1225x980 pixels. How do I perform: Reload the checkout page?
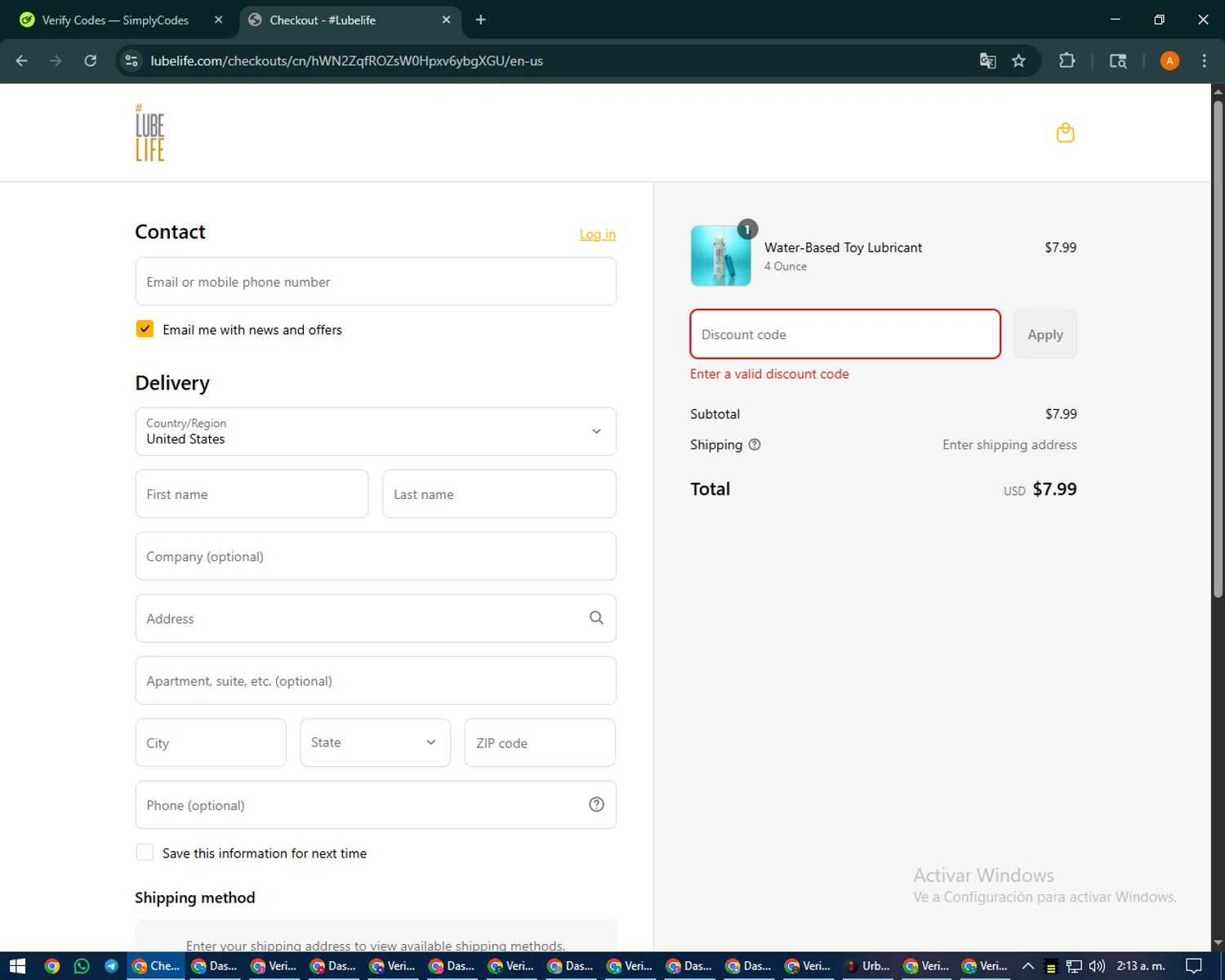(x=91, y=60)
